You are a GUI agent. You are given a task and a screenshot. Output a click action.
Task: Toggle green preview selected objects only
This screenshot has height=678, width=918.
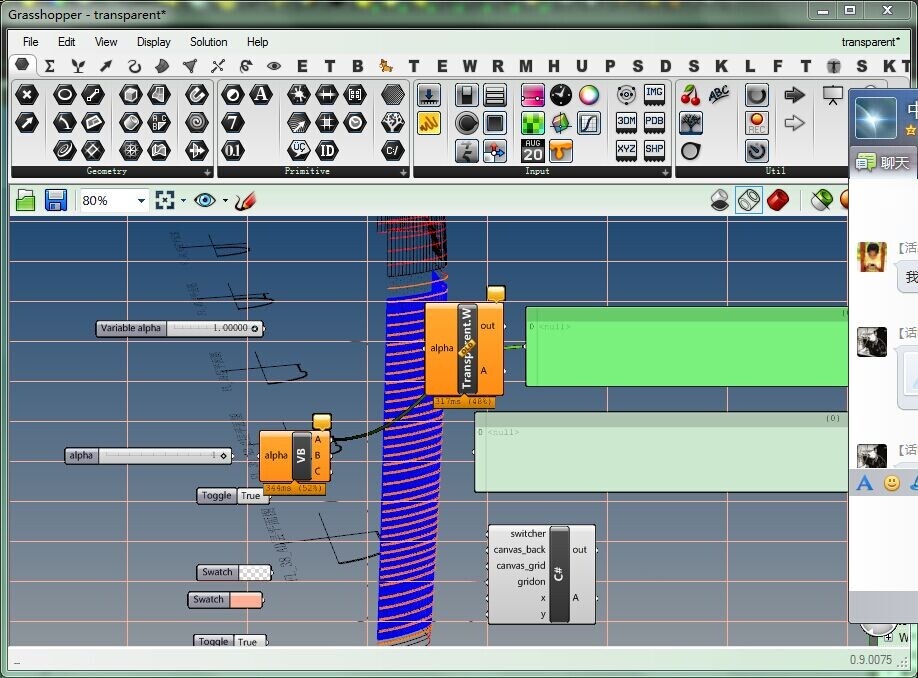[x=821, y=200]
